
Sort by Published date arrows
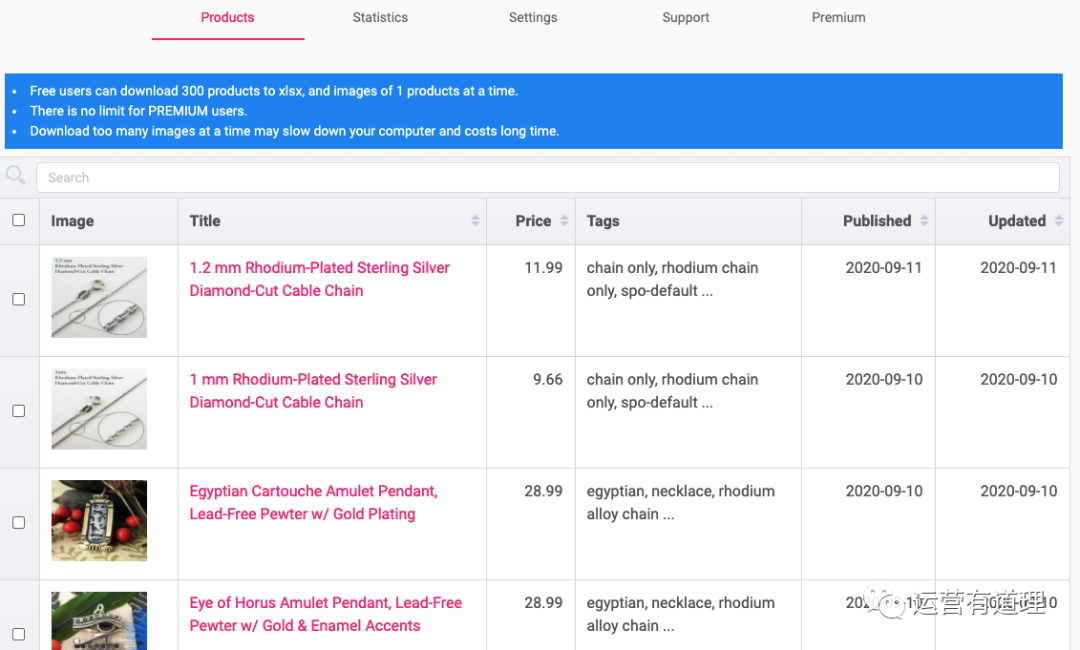[924, 221]
